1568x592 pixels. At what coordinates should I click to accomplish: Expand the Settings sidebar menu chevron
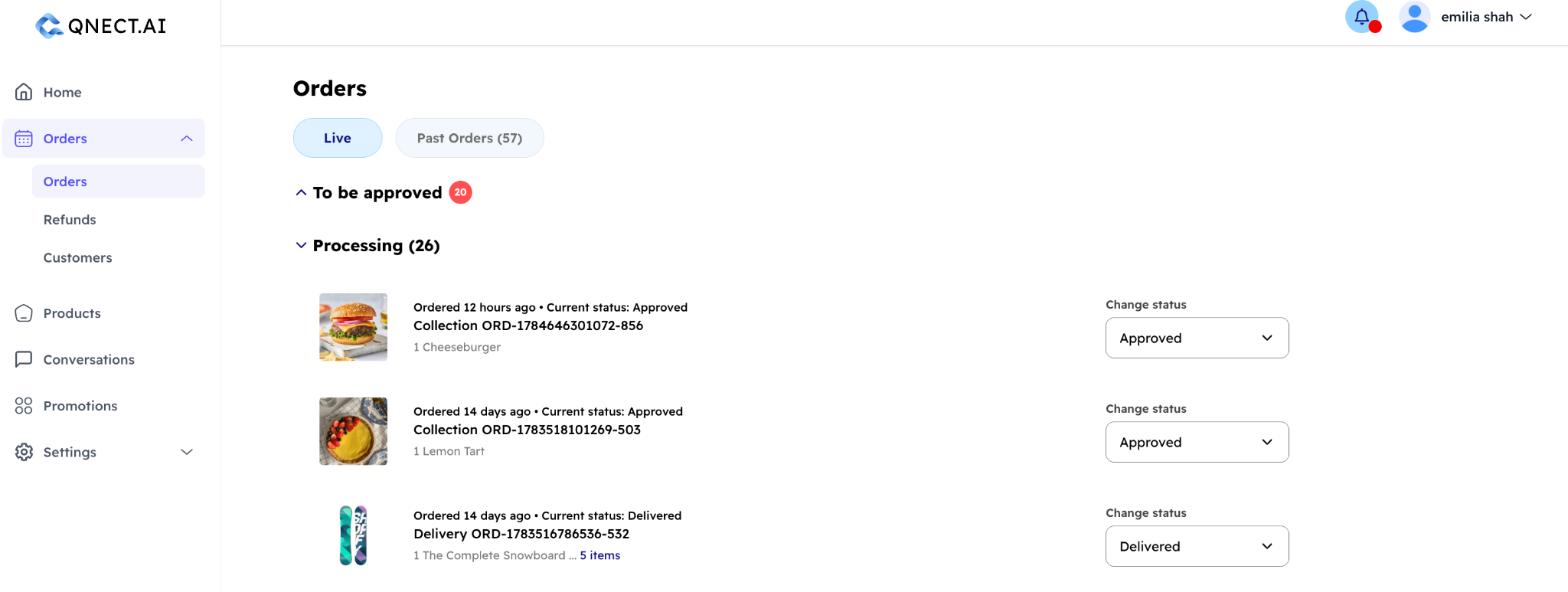[x=187, y=452]
